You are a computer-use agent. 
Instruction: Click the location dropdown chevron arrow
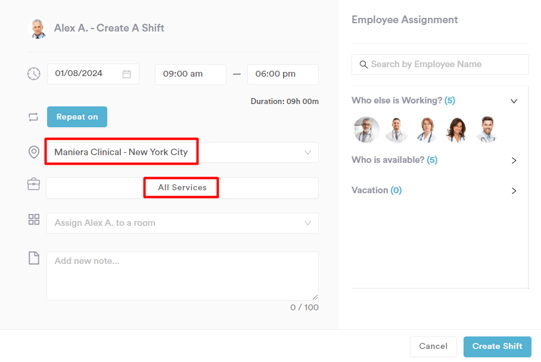click(308, 152)
